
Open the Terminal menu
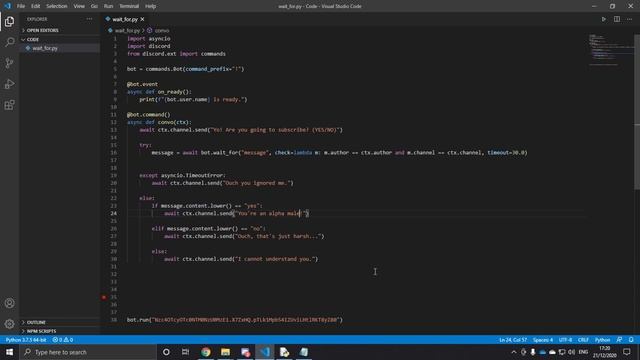coord(129,6)
